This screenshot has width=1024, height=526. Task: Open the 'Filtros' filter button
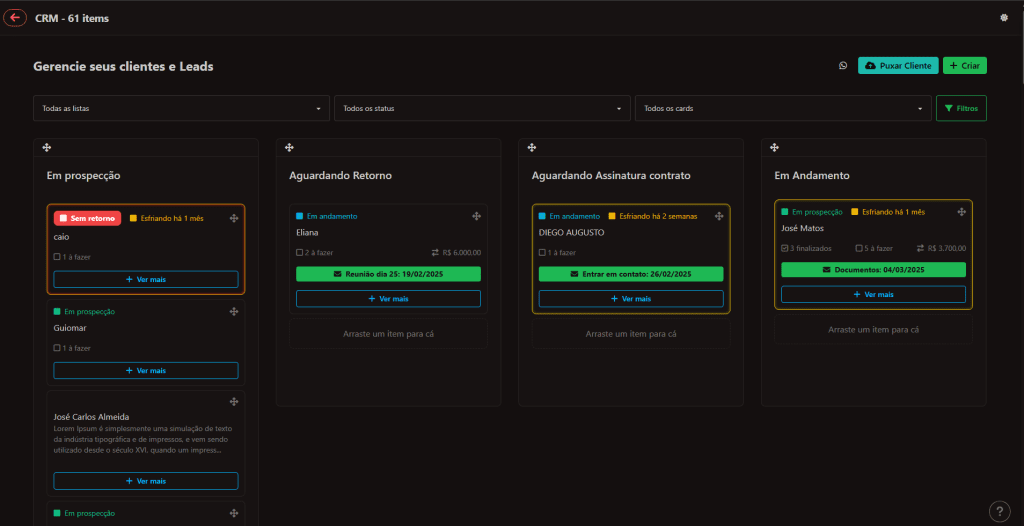961,108
